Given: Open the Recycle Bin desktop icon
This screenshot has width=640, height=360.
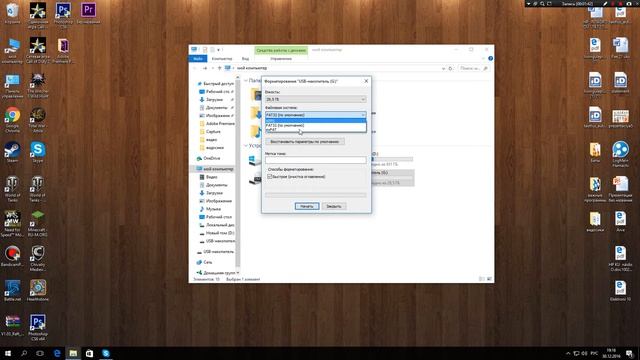Looking at the screenshot, I should (12, 13).
